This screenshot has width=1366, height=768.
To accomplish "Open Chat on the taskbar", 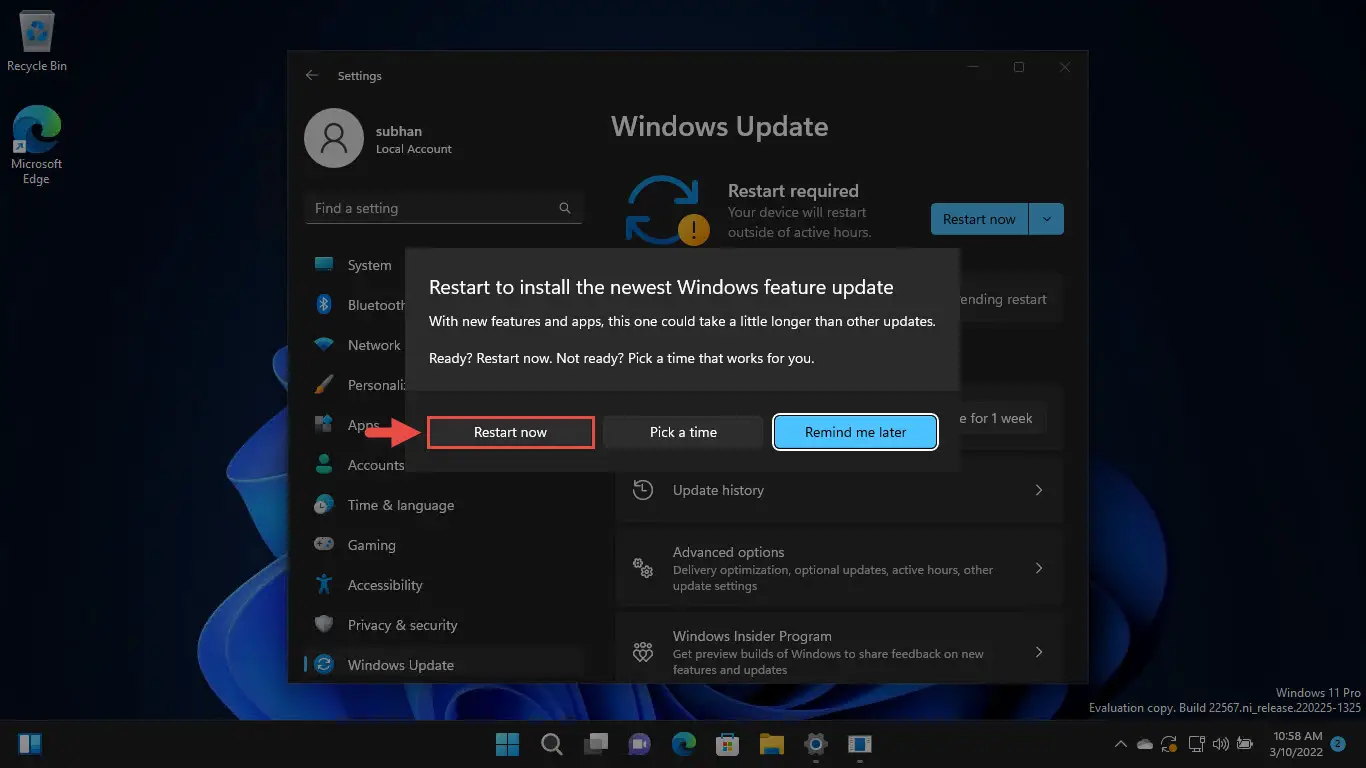I will pos(640,744).
